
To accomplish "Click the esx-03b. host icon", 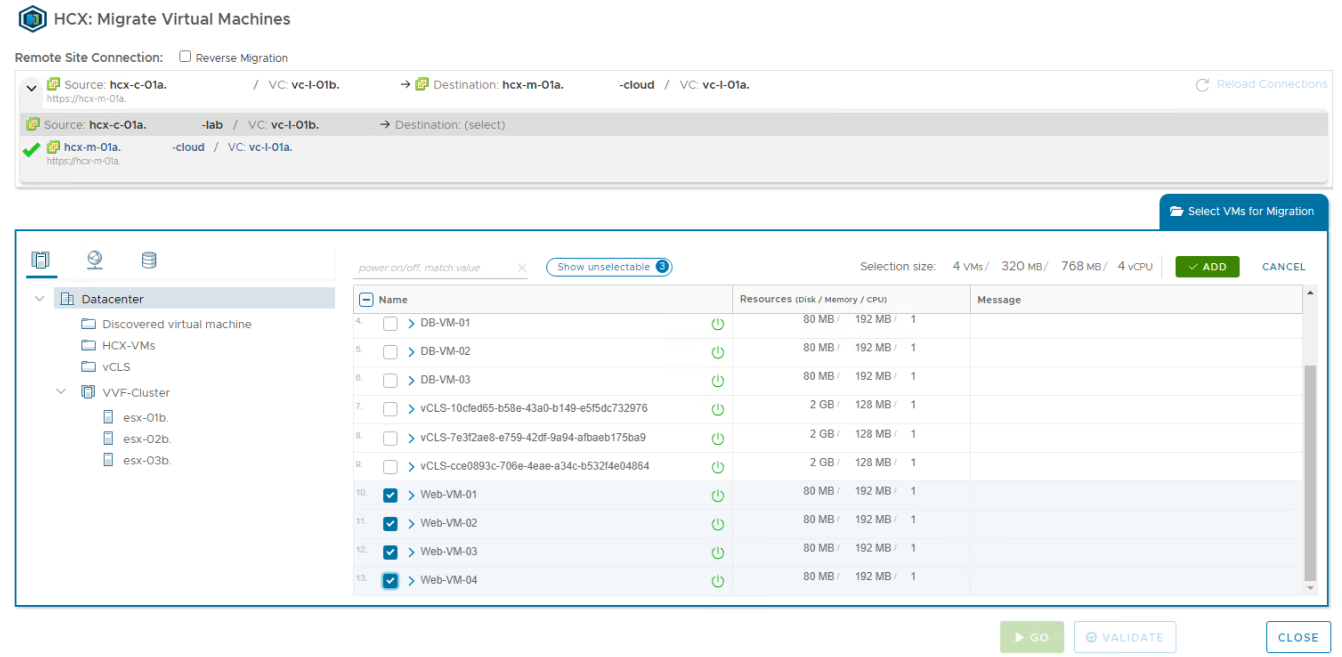I will tap(109, 460).
